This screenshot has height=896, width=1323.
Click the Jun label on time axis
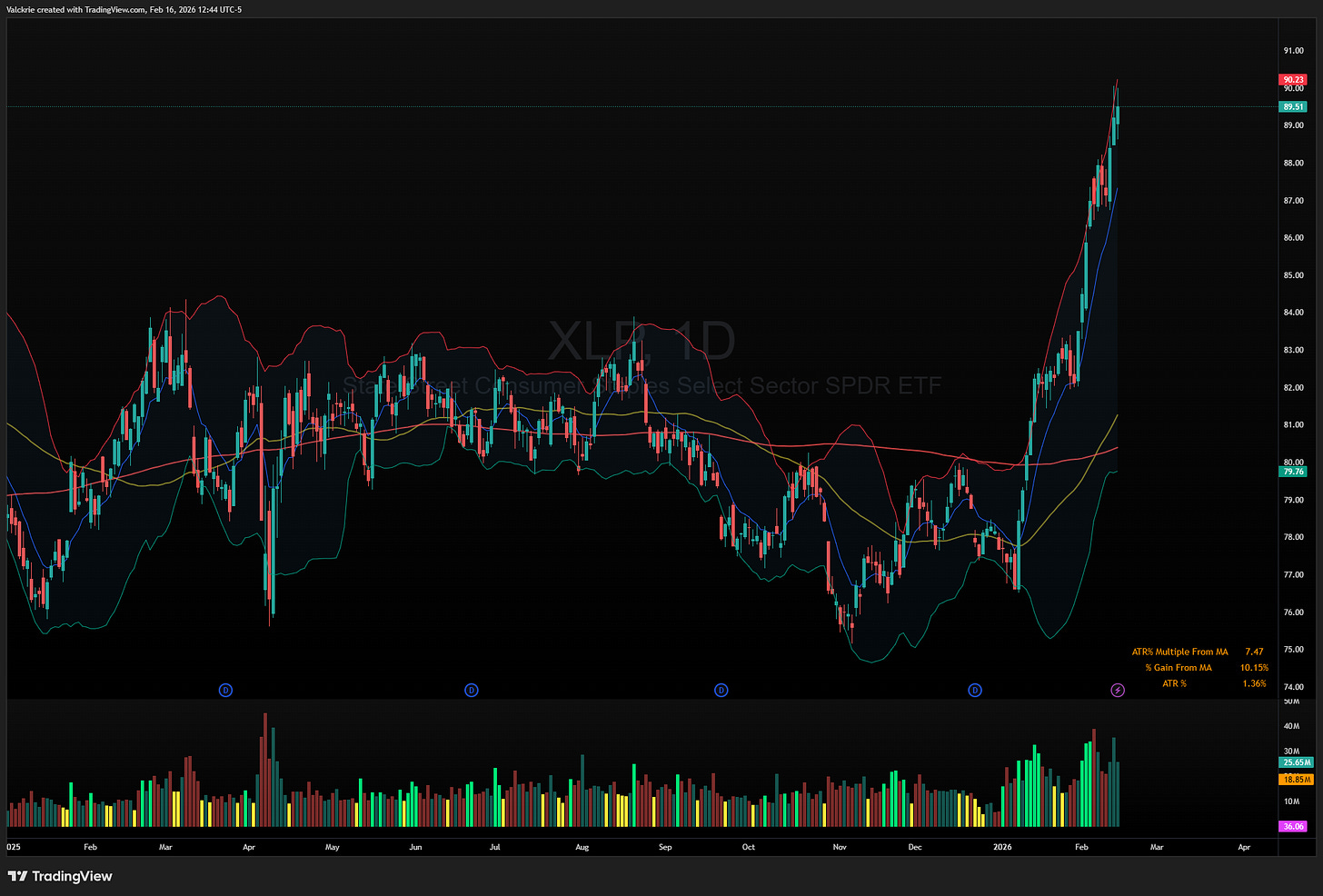coord(415,847)
